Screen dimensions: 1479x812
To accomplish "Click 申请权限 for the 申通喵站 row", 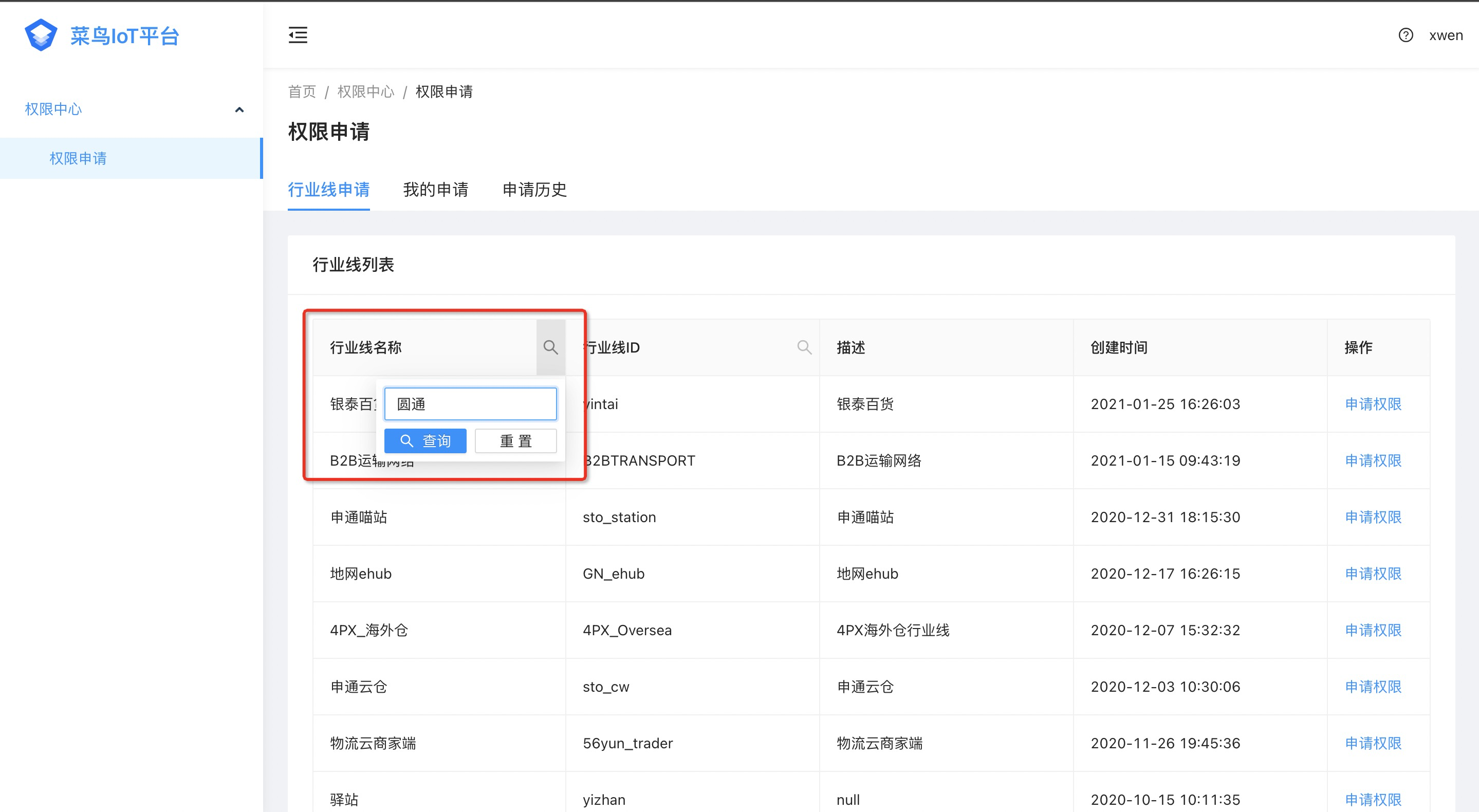I will coord(1372,517).
